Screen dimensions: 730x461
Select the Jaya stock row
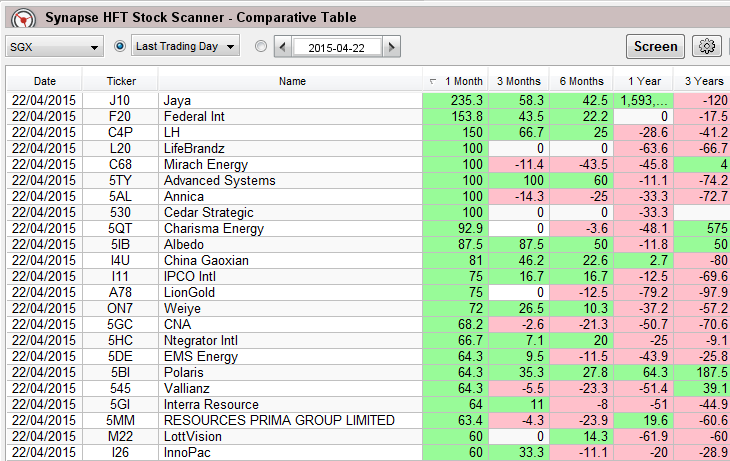[290, 101]
